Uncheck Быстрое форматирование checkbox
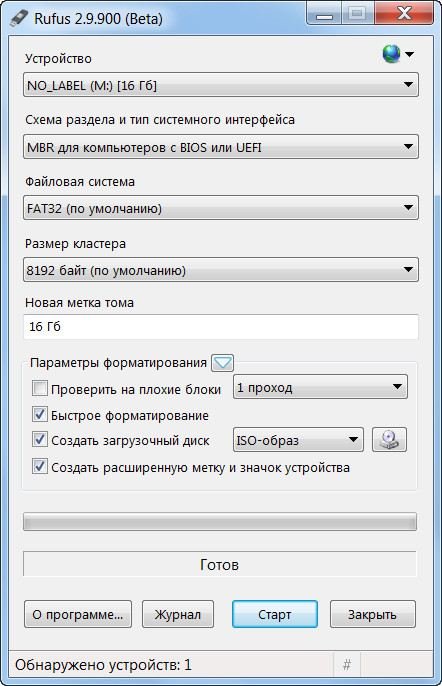Viewport: 442px width, 686px height. pos(40,414)
